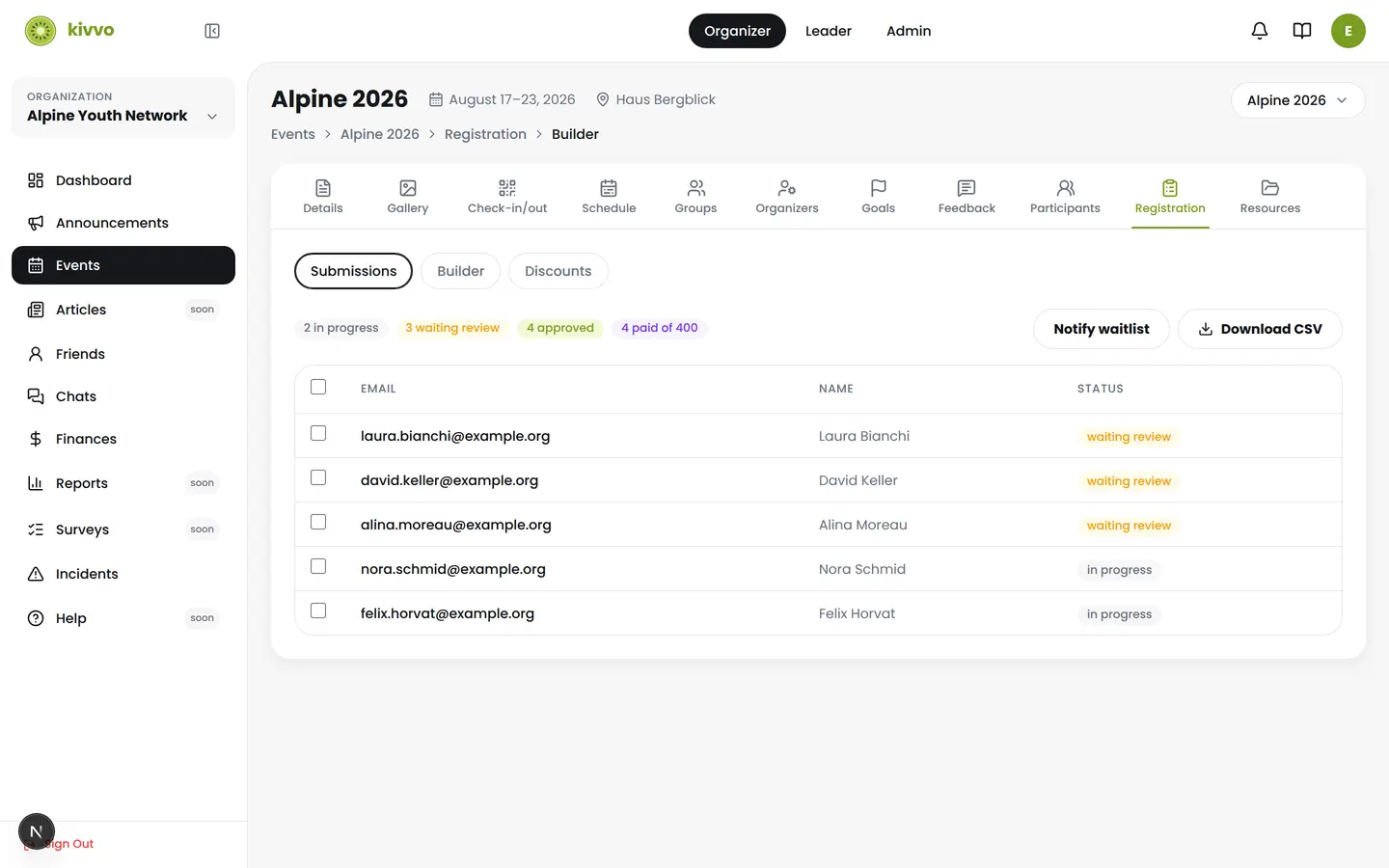
Task: Click the Resources folder icon
Action: pos(1270,188)
